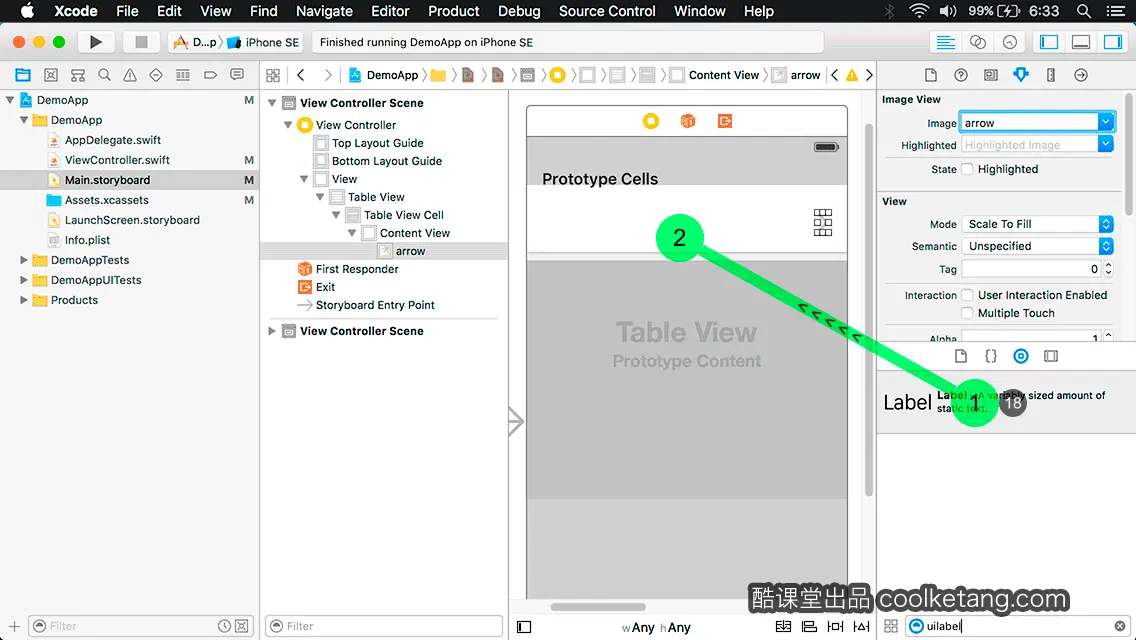Select Assets.xcassets in the navigator

click(x=106, y=200)
